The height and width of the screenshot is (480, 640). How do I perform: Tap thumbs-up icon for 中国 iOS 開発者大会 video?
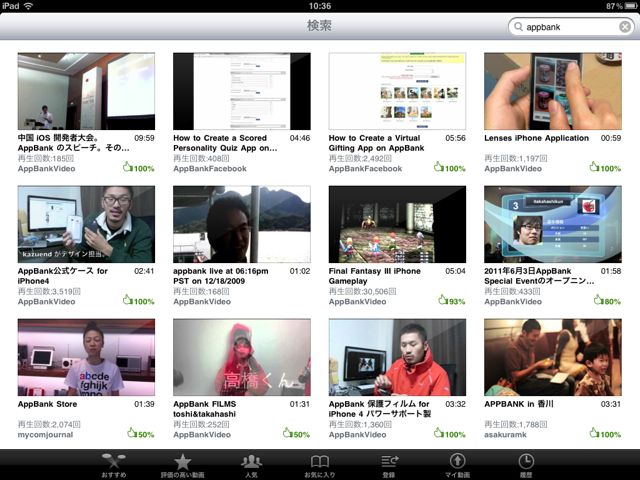pyautogui.click(x=128, y=167)
